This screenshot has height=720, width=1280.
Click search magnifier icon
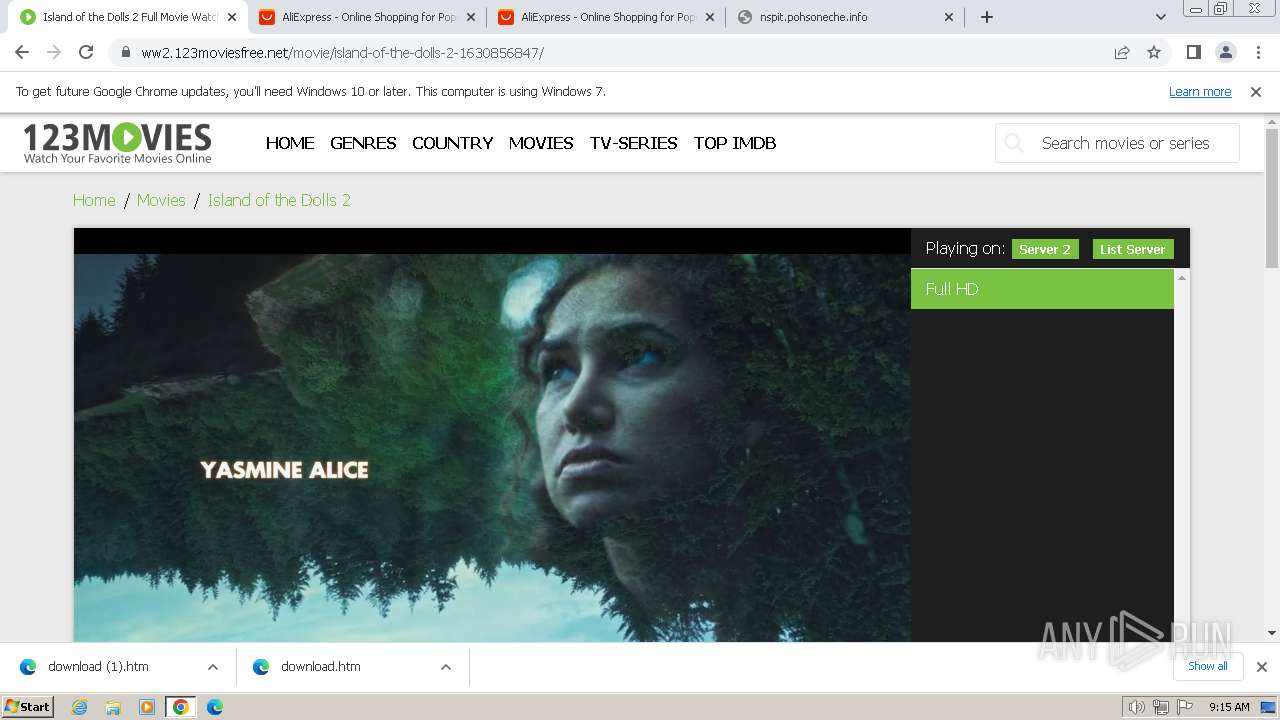[1014, 143]
